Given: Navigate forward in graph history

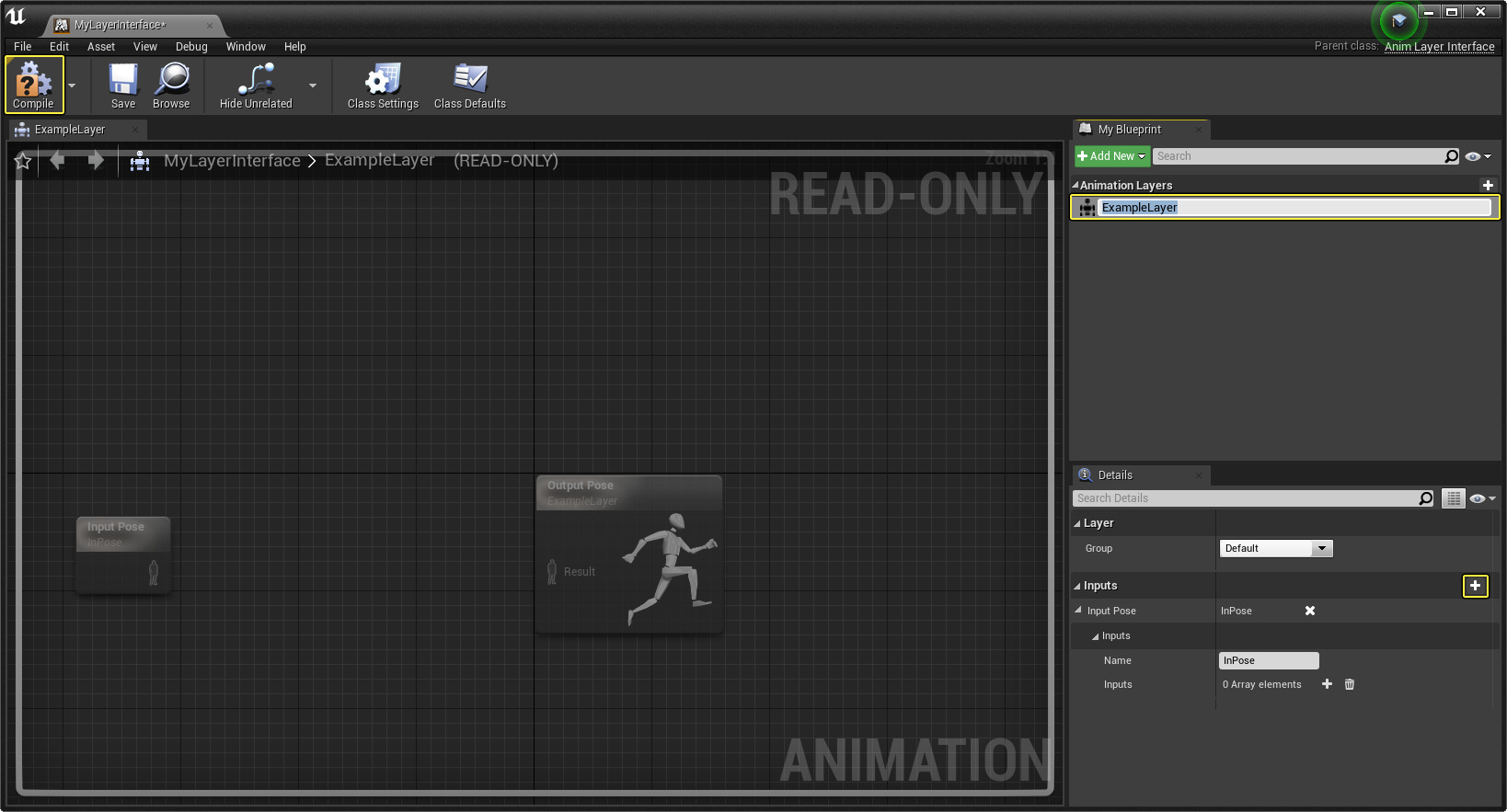Looking at the screenshot, I should pos(96,161).
